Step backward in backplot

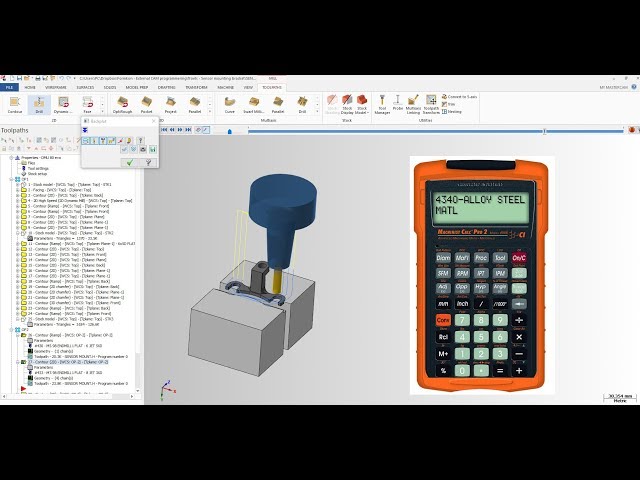172,130
